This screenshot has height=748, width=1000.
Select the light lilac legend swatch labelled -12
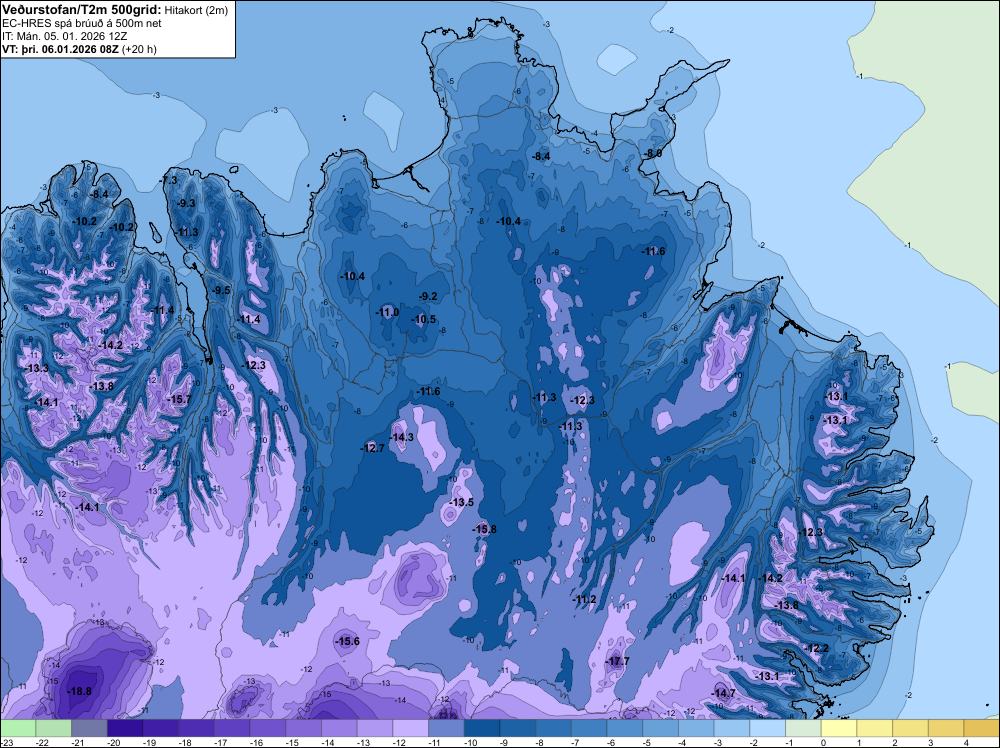pos(411,728)
